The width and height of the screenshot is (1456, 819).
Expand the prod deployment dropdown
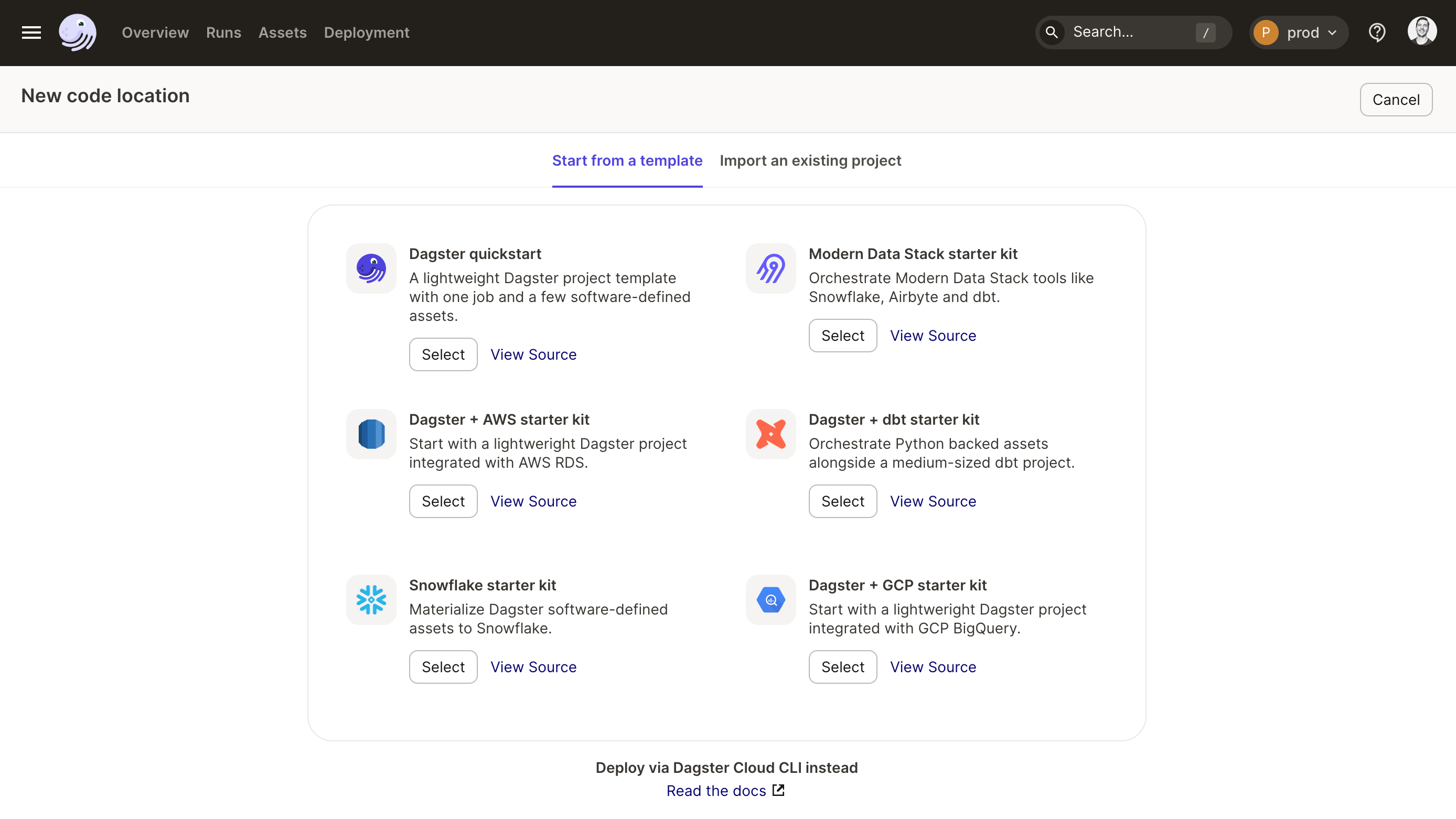pos(1299,33)
